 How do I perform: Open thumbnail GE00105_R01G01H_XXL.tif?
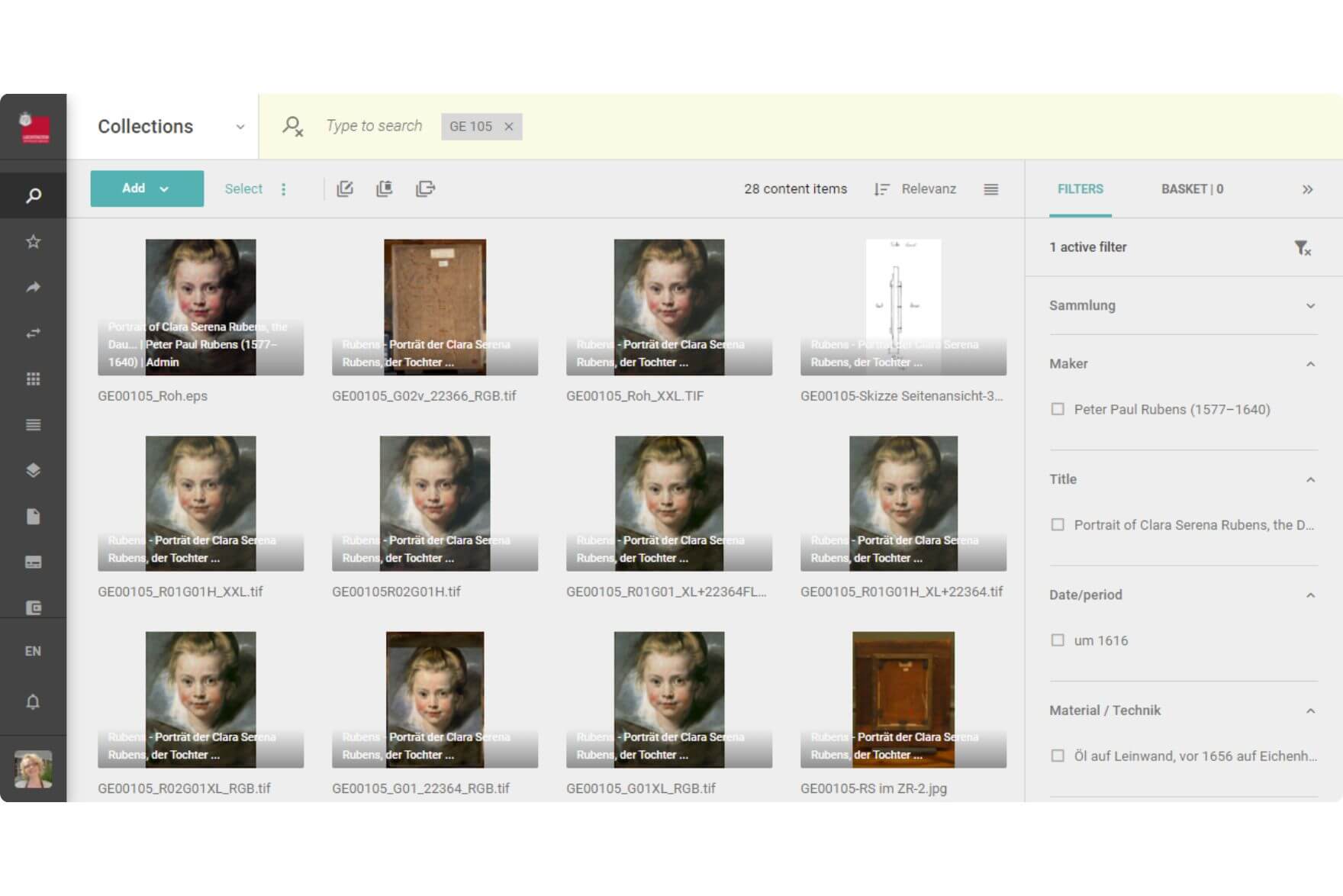(x=201, y=504)
